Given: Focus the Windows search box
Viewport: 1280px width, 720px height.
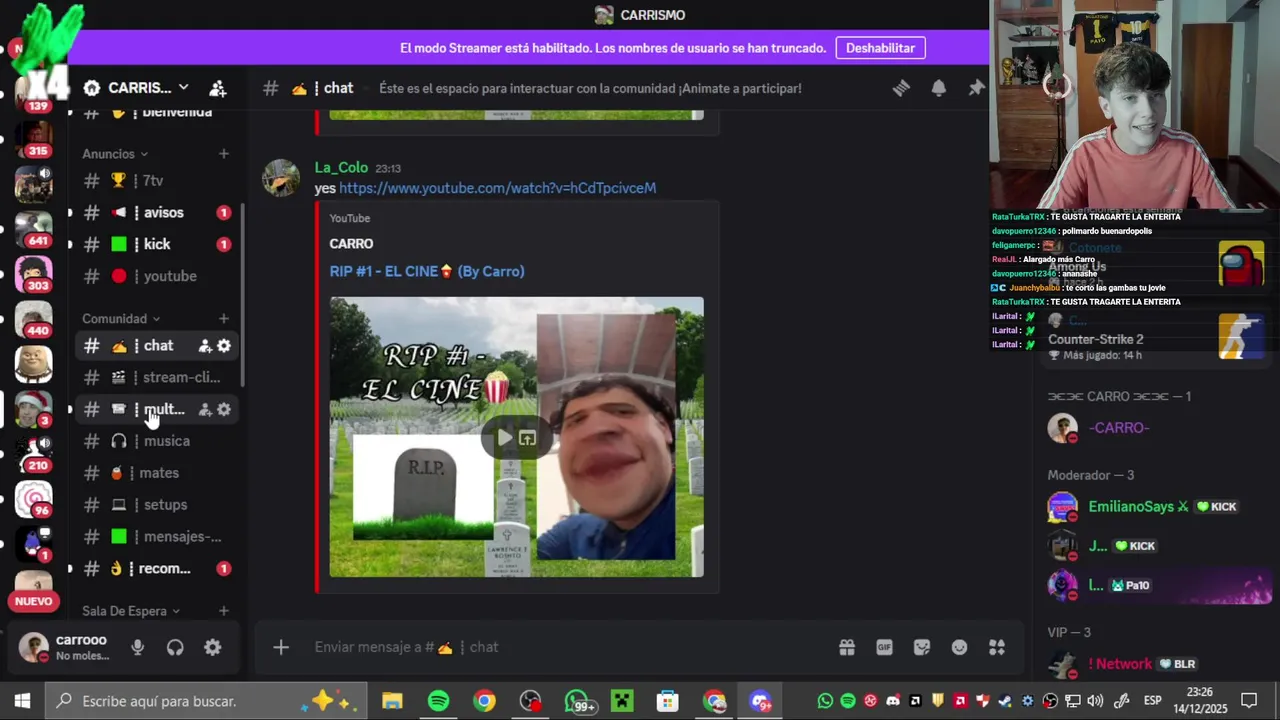Looking at the screenshot, I should pos(207,701).
